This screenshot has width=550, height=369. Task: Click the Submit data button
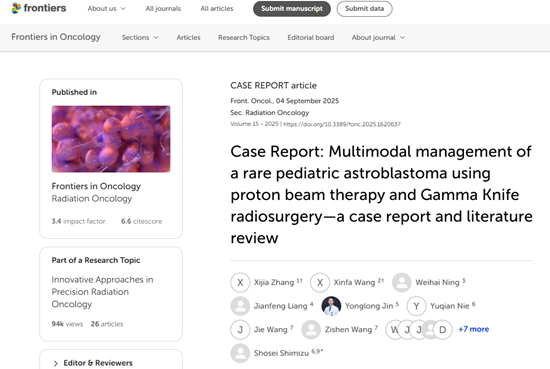point(364,9)
